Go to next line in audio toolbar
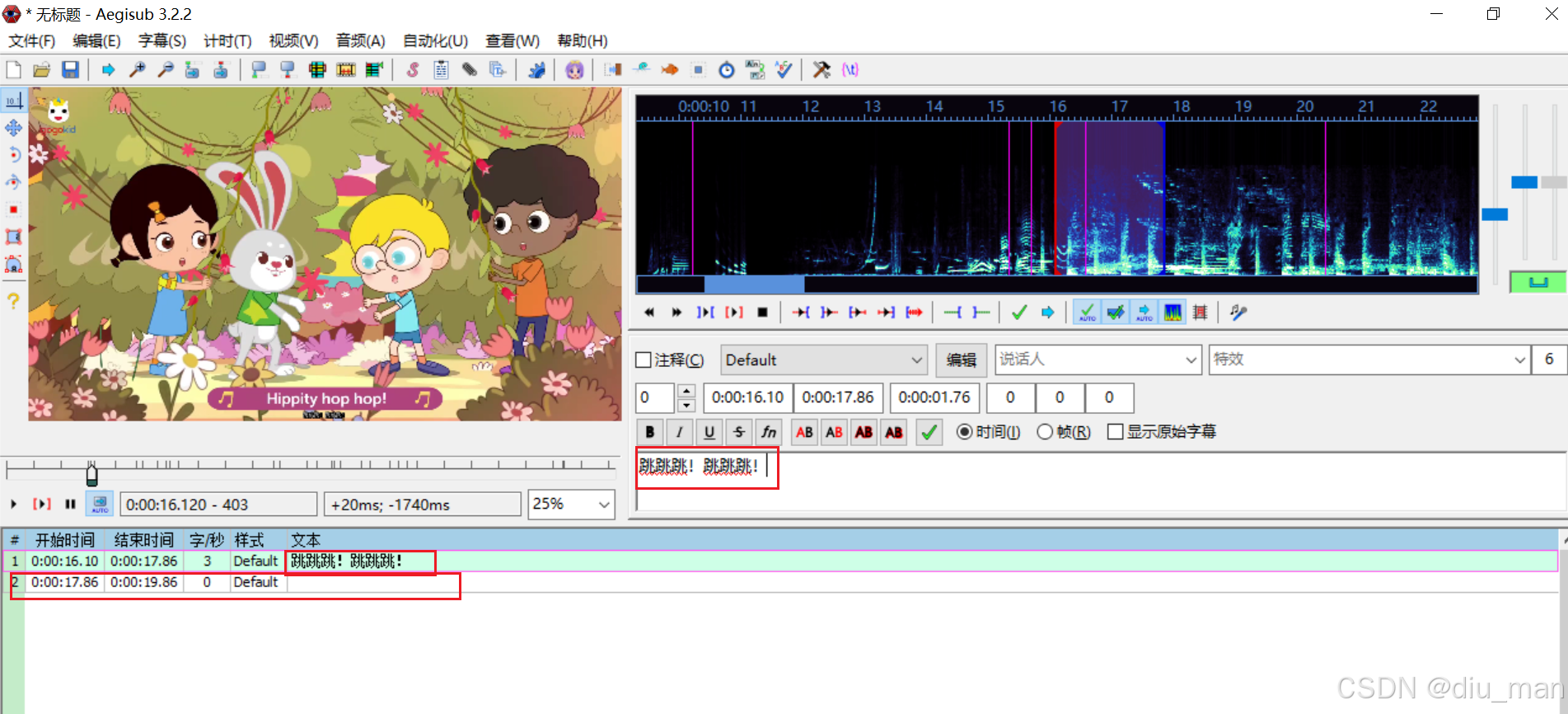This screenshot has width=1568, height=714. [676, 312]
